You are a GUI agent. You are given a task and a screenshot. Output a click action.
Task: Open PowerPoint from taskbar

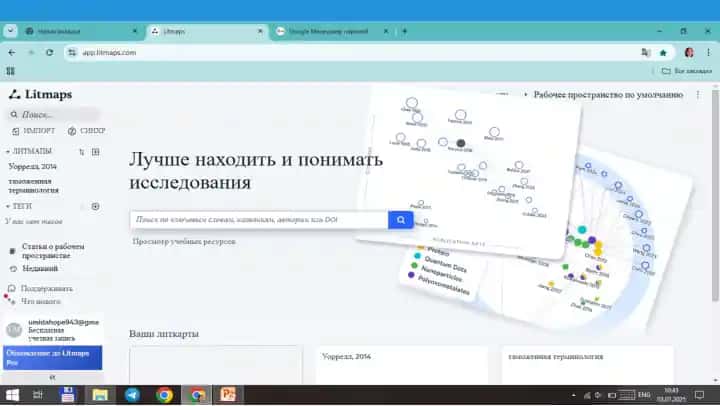click(228, 395)
